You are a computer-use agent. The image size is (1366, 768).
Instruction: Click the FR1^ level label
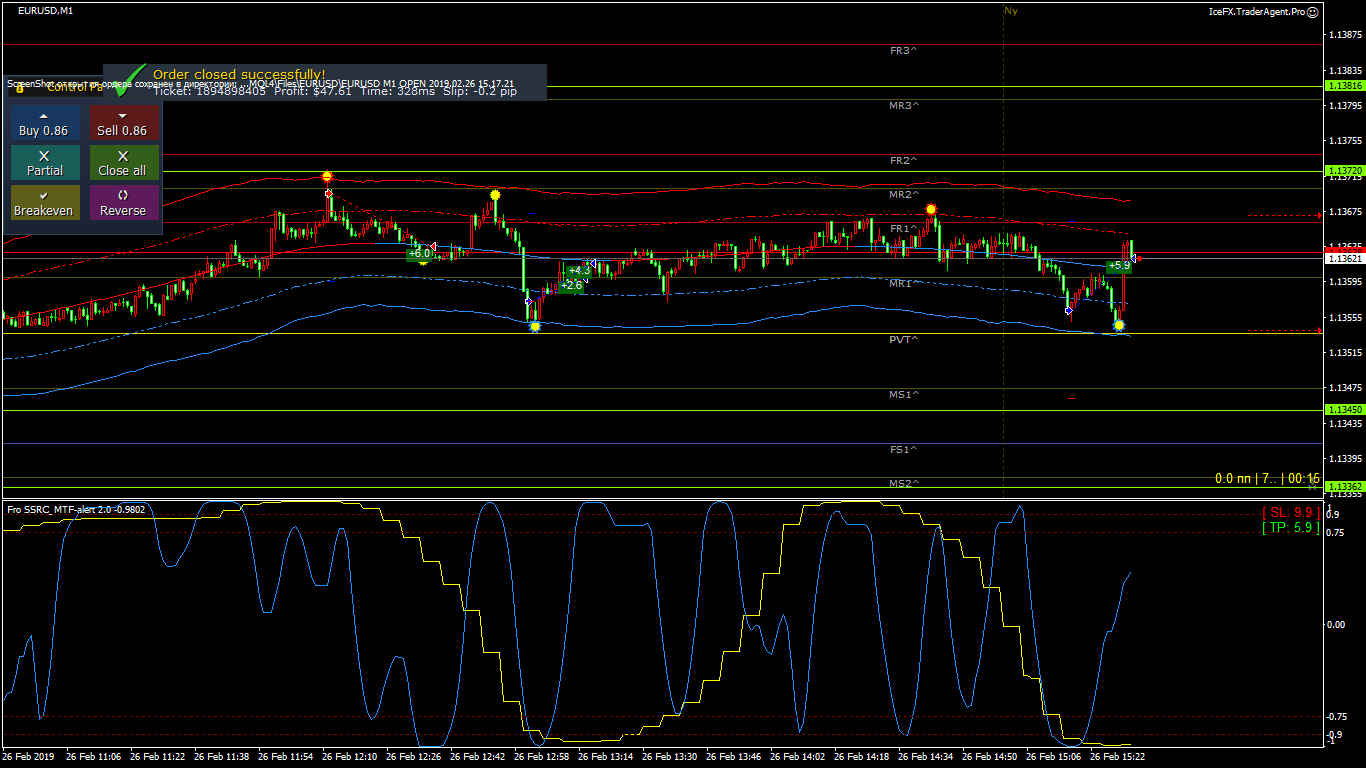pyautogui.click(x=903, y=229)
